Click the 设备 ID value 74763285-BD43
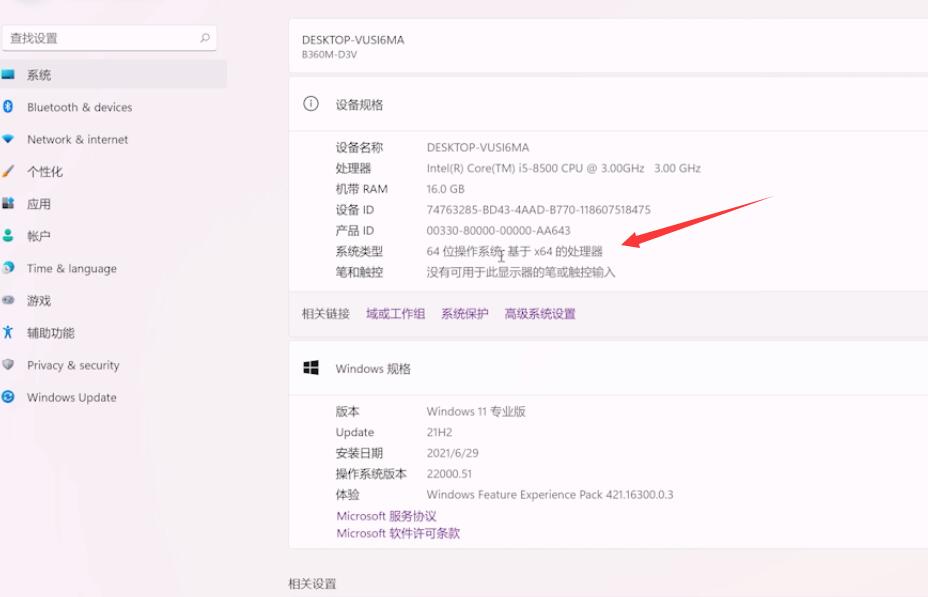 (538, 209)
